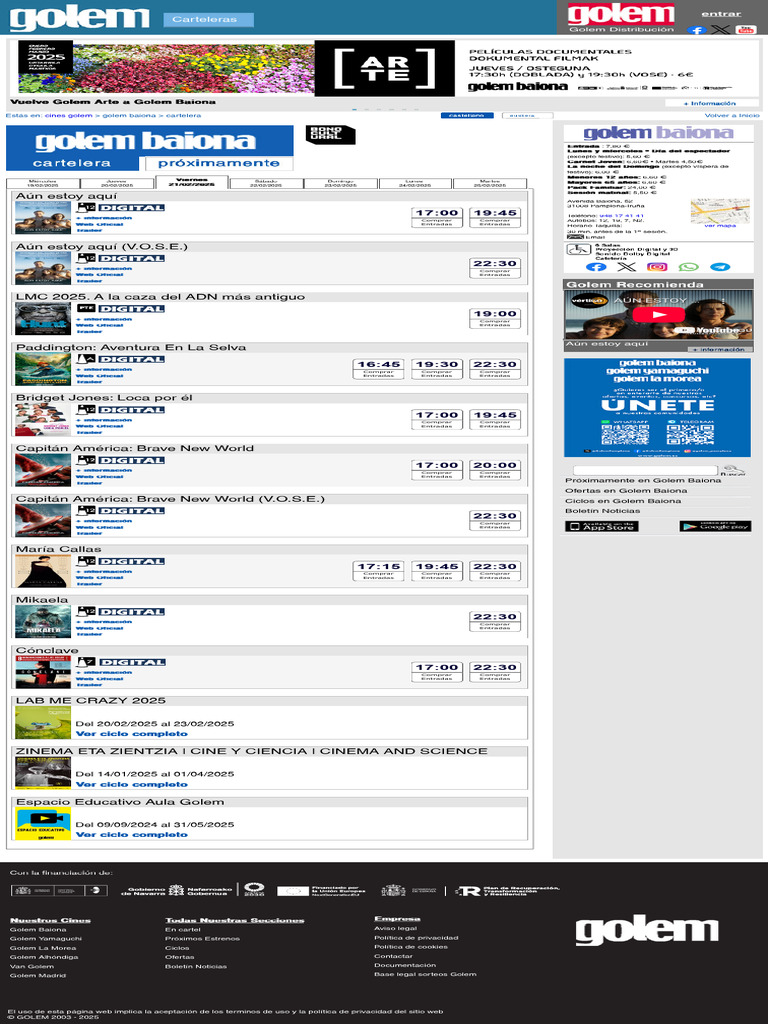
Task: Buy 20:00 tickets for Capitán América
Action: coord(495,470)
